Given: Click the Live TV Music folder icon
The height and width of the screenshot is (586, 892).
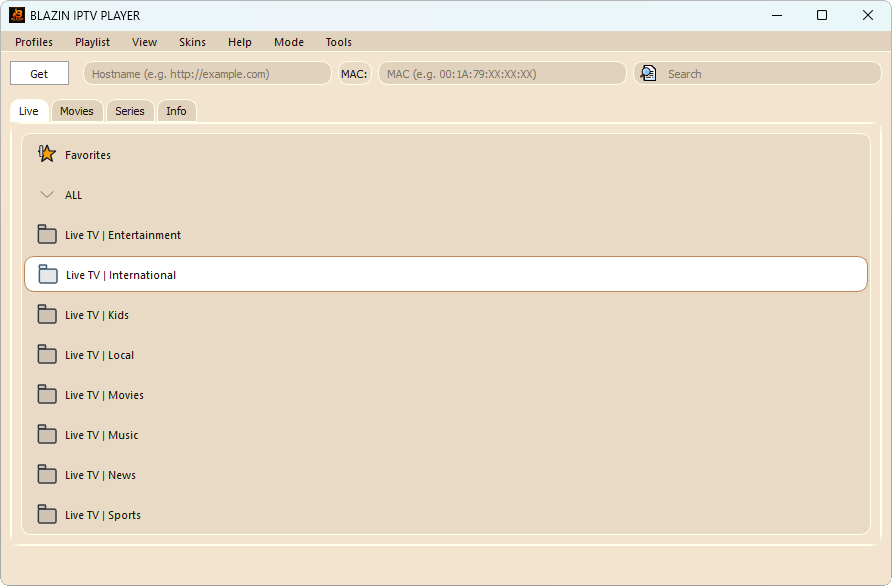Looking at the screenshot, I should pyautogui.click(x=47, y=434).
